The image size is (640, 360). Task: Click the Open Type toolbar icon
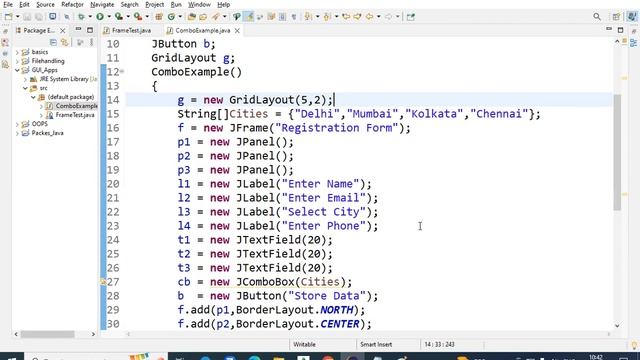pos(191,17)
